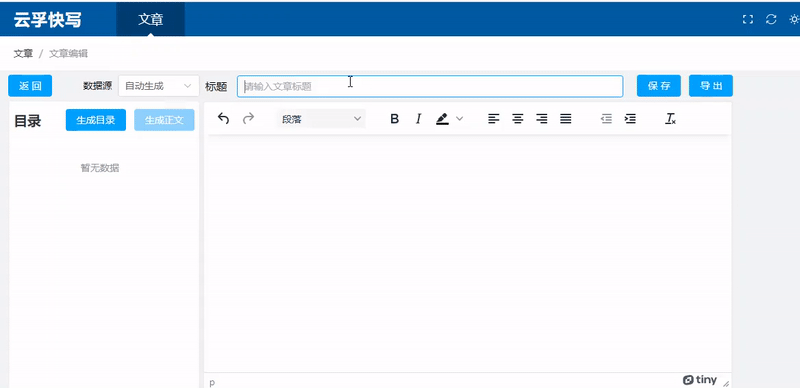Align text right
This screenshot has width=800, height=388.
coord(541,119)
